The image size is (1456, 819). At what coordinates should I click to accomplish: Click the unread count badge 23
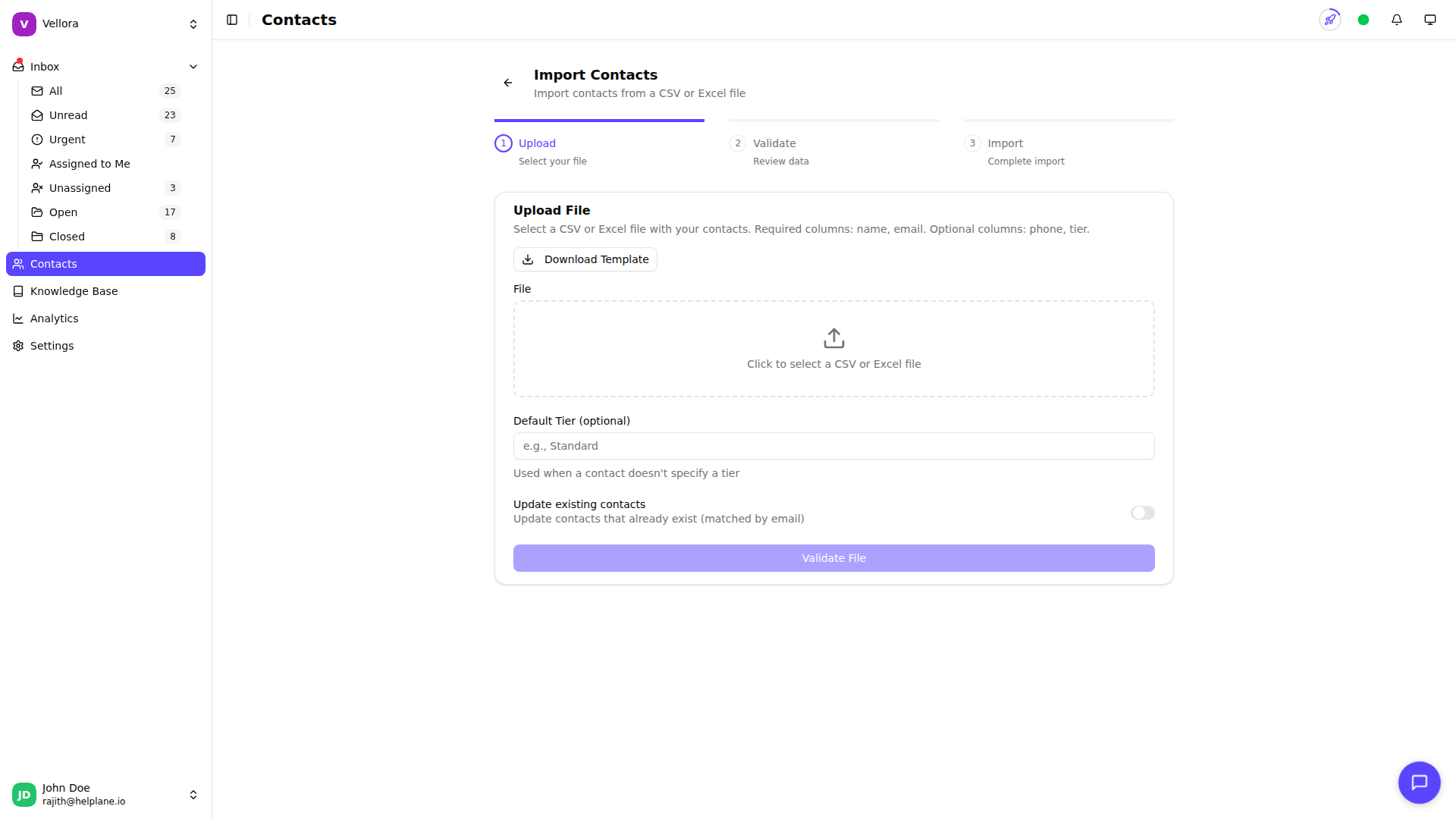[170, 115]
